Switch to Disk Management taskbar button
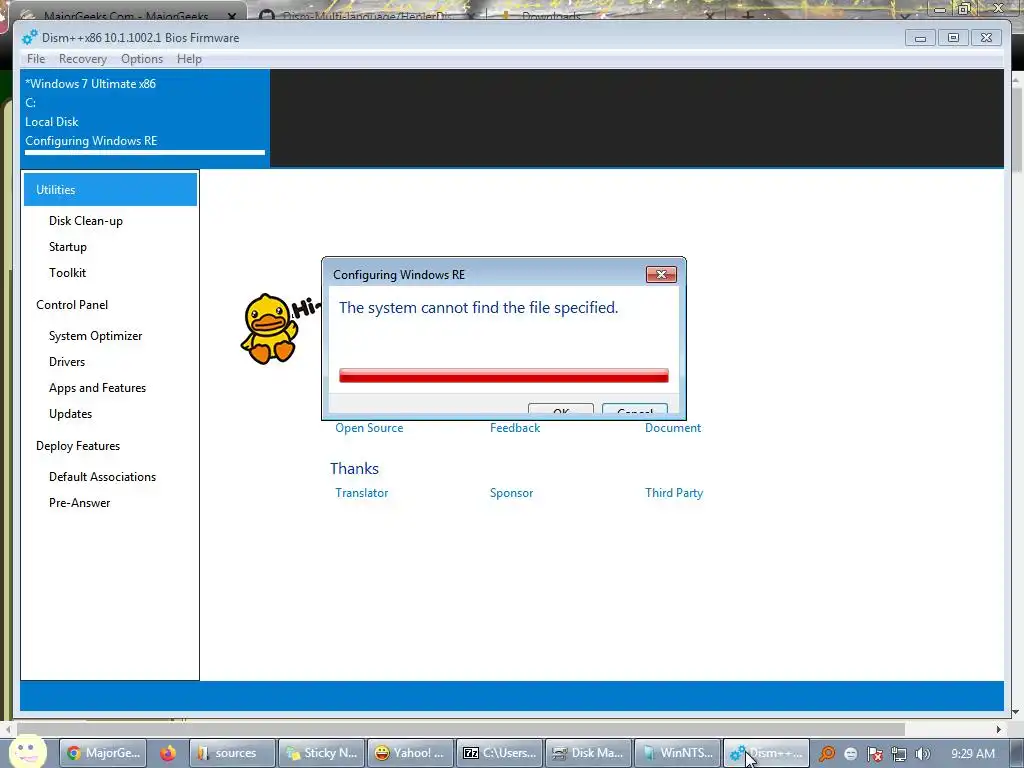Viewport: 1024px width, 768px height. pos(588,753)
